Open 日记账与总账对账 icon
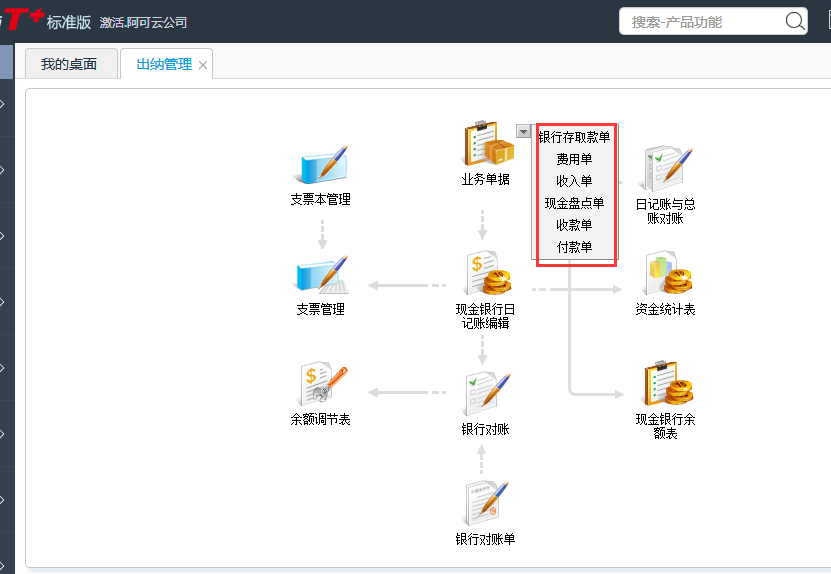Image resolution: width=831 pixels, height=574 pixels. coord(666,168)
